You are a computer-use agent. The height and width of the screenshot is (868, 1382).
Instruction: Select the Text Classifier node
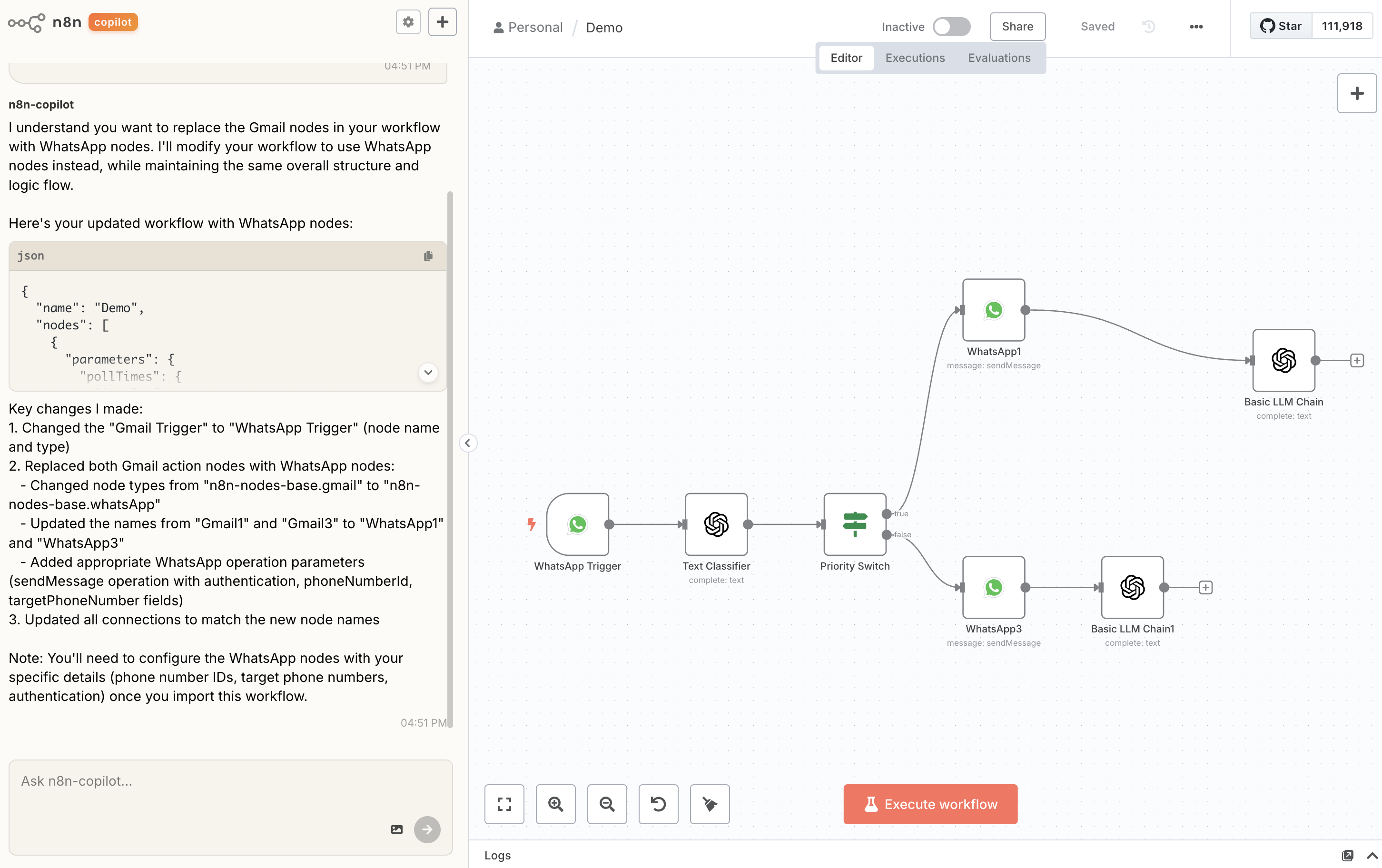[716, 525]
